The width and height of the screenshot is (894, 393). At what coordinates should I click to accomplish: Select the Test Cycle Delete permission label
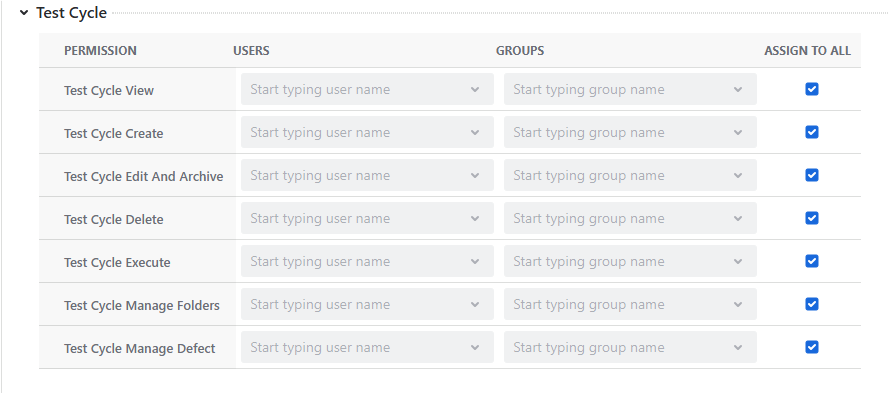pyautogui.click(x=113, y=219)
